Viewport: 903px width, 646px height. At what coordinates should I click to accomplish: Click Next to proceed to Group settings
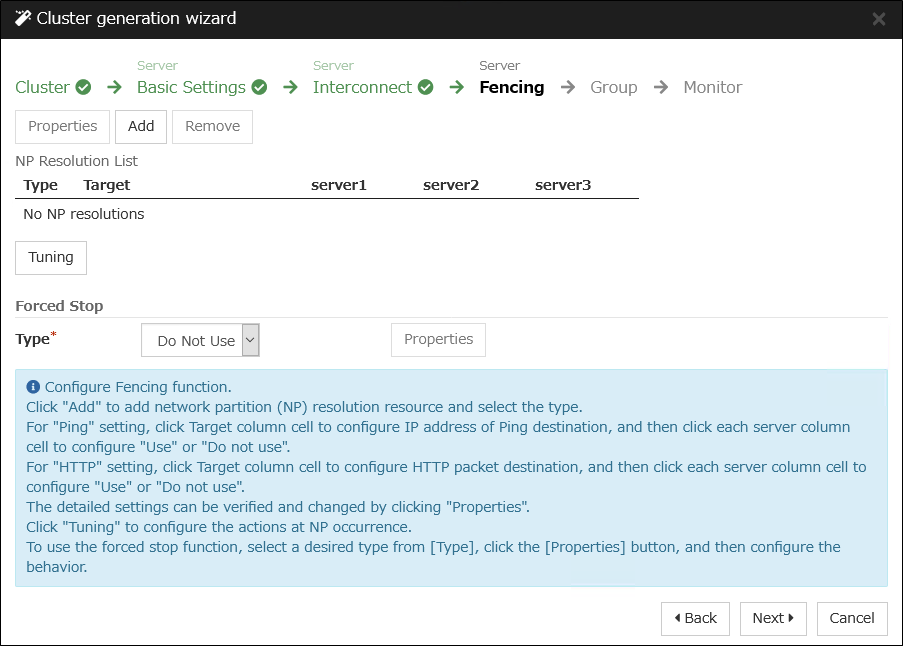click(773, 618)
